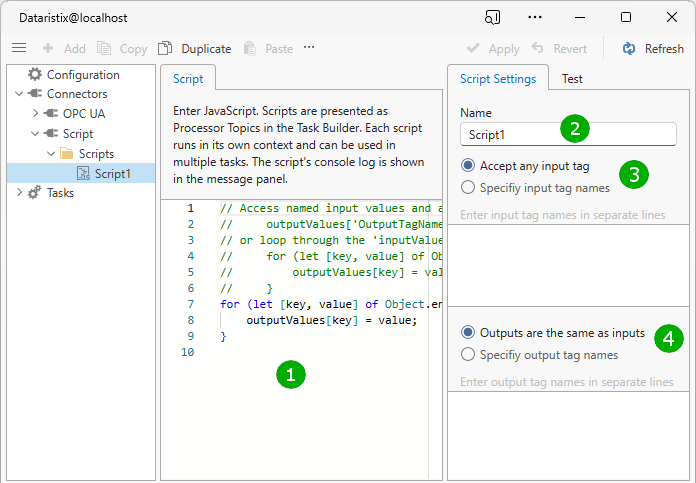Click the Apply checkmark icon
This screenshot has height=483, width=696.
point(473,48)
